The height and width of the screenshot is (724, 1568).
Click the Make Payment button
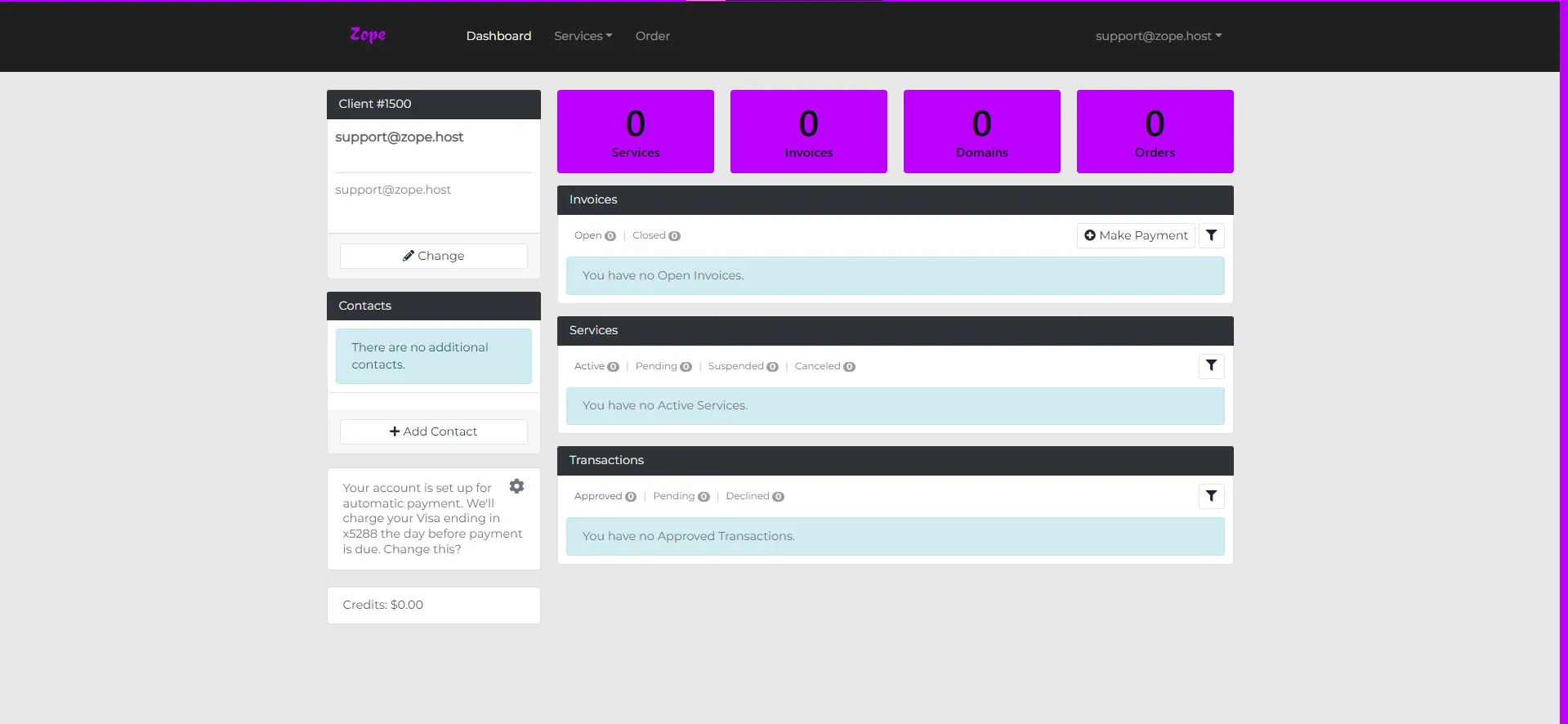(x=1135, y=235)
